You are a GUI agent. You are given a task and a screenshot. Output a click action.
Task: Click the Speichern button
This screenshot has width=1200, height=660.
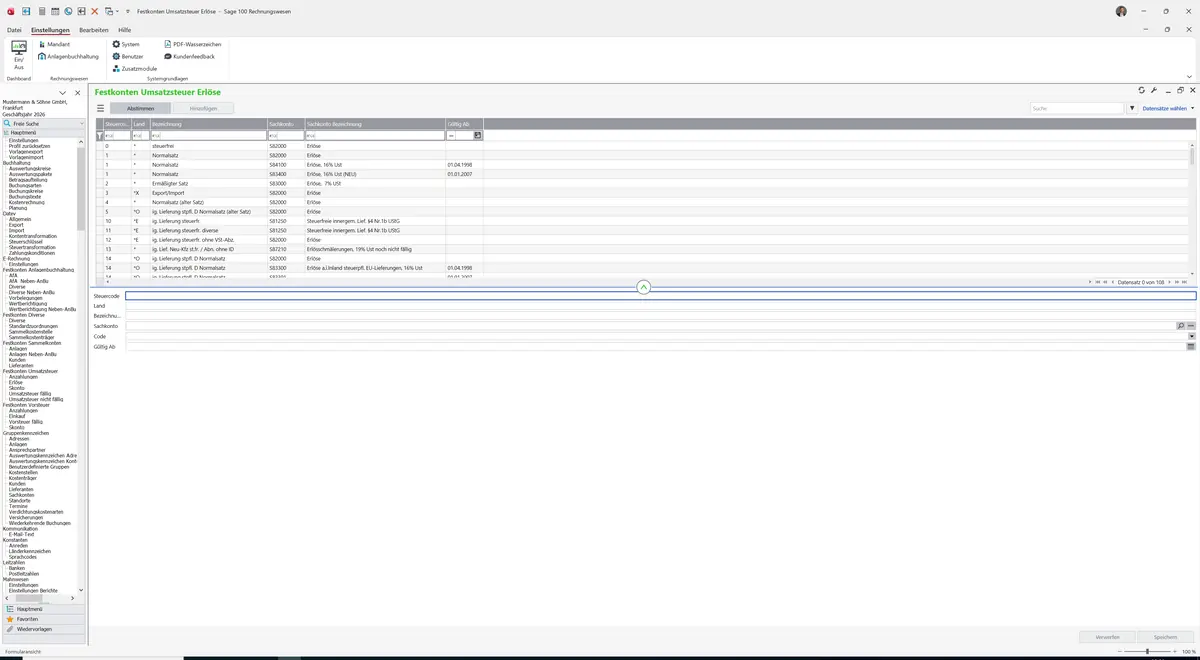tap(1166, 637)
